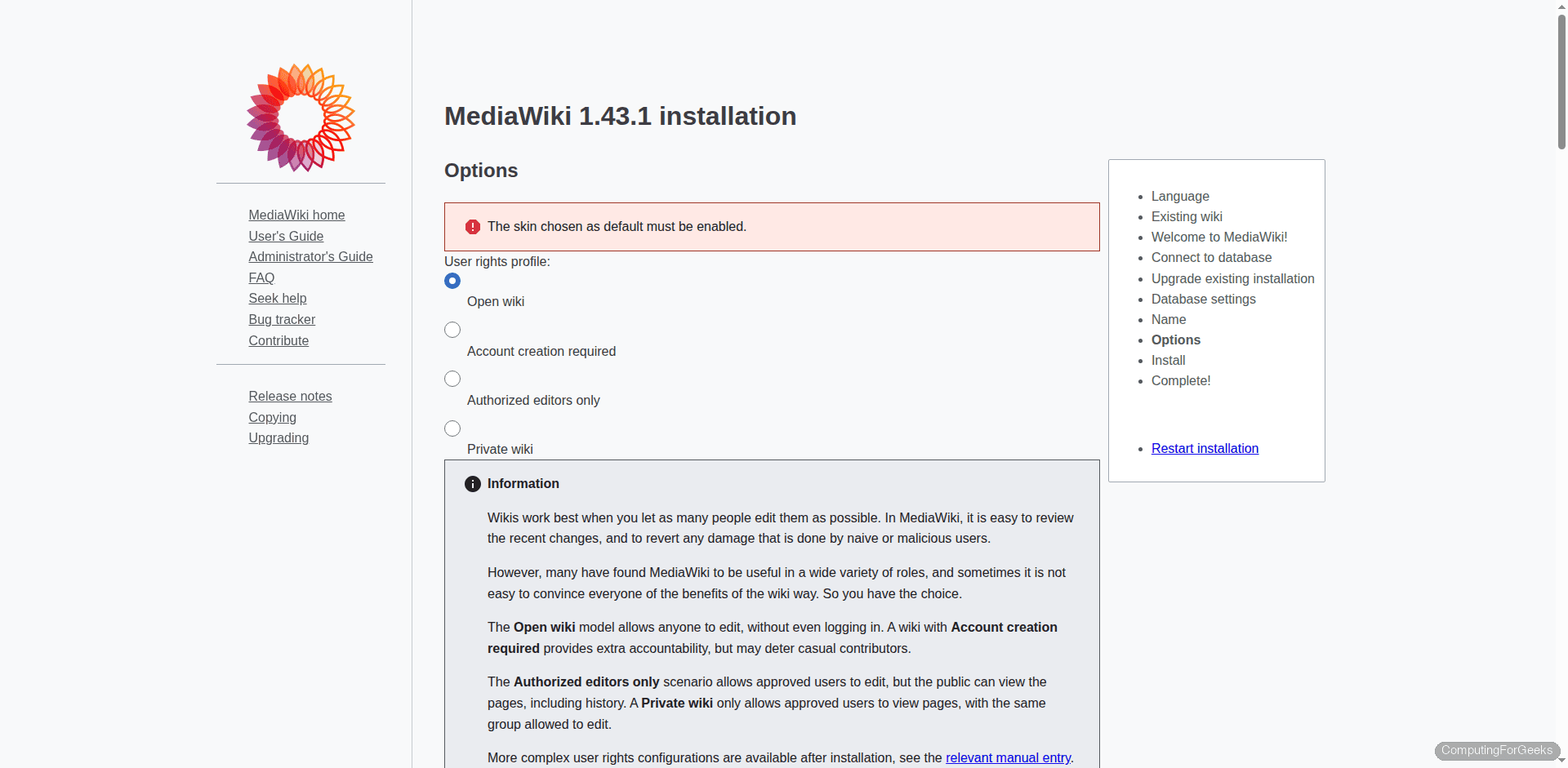Open the User's Guide
This screenshot has height=768, width=1568.
click(286, 236)
